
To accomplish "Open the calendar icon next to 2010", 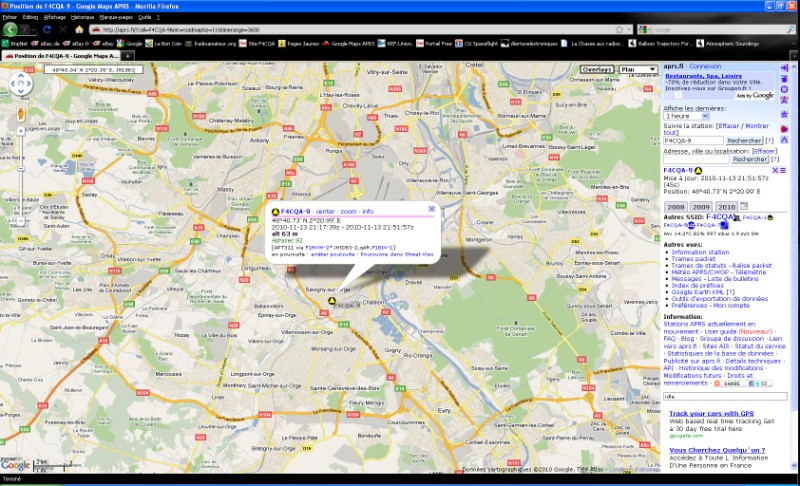I will pos(744,206).
